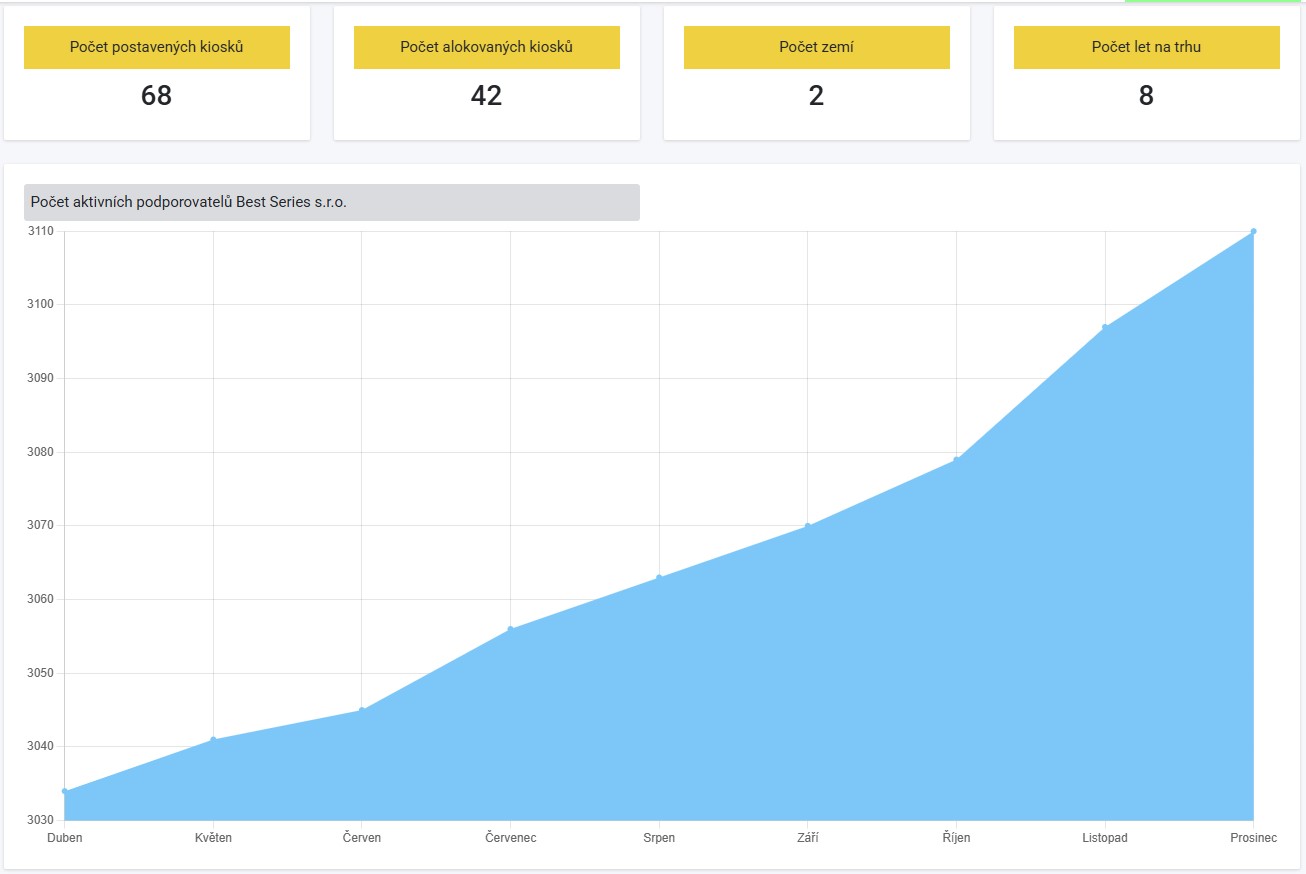Pick the Srpen data point on the chart

tap(659, 577)
